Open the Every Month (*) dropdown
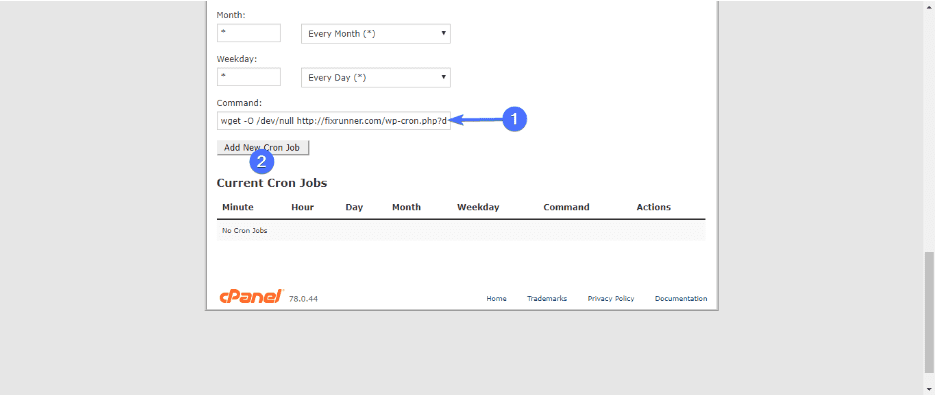937x398 pixels. 376,34
